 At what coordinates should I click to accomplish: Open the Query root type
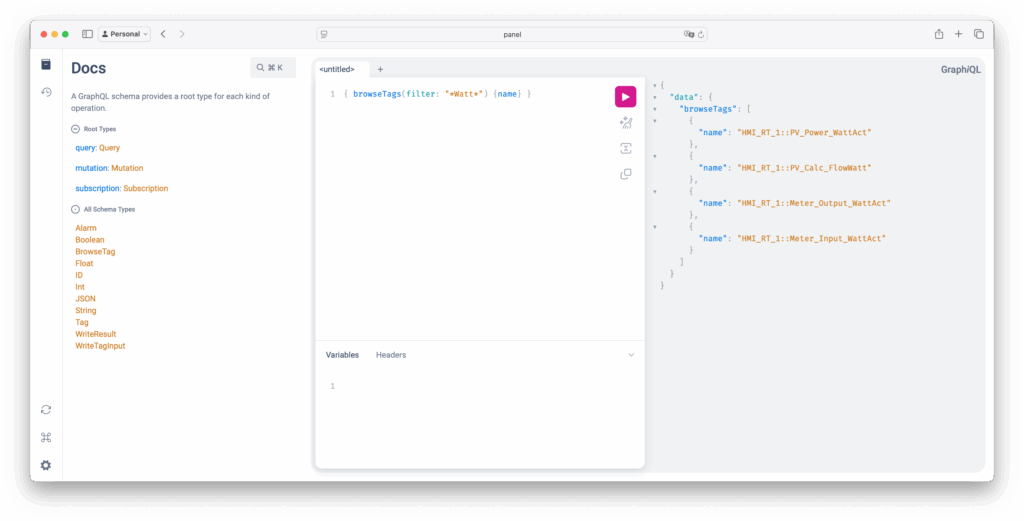pos(109,148)
